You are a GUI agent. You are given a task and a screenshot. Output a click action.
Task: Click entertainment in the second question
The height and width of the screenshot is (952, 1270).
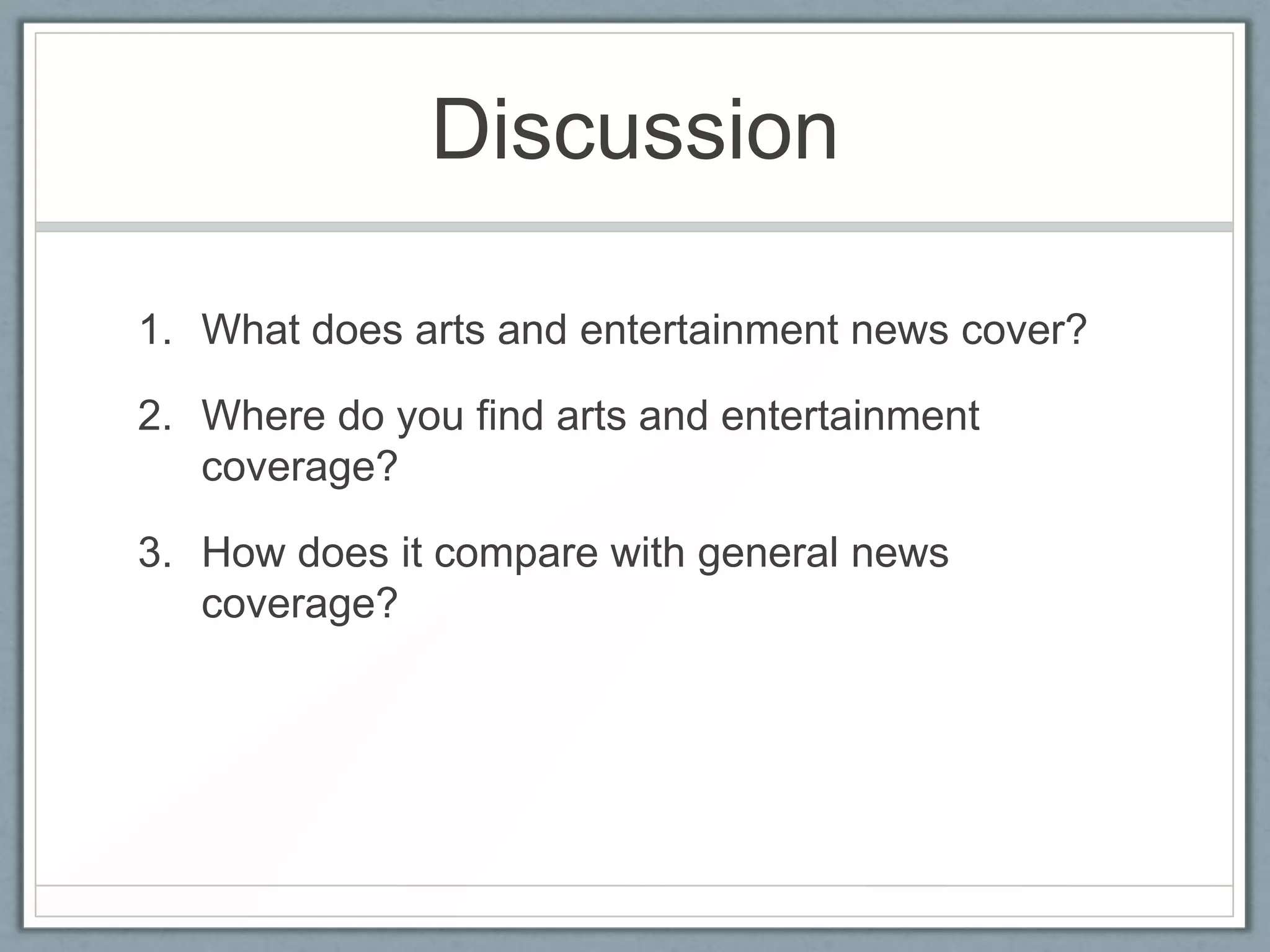point(850,415)
